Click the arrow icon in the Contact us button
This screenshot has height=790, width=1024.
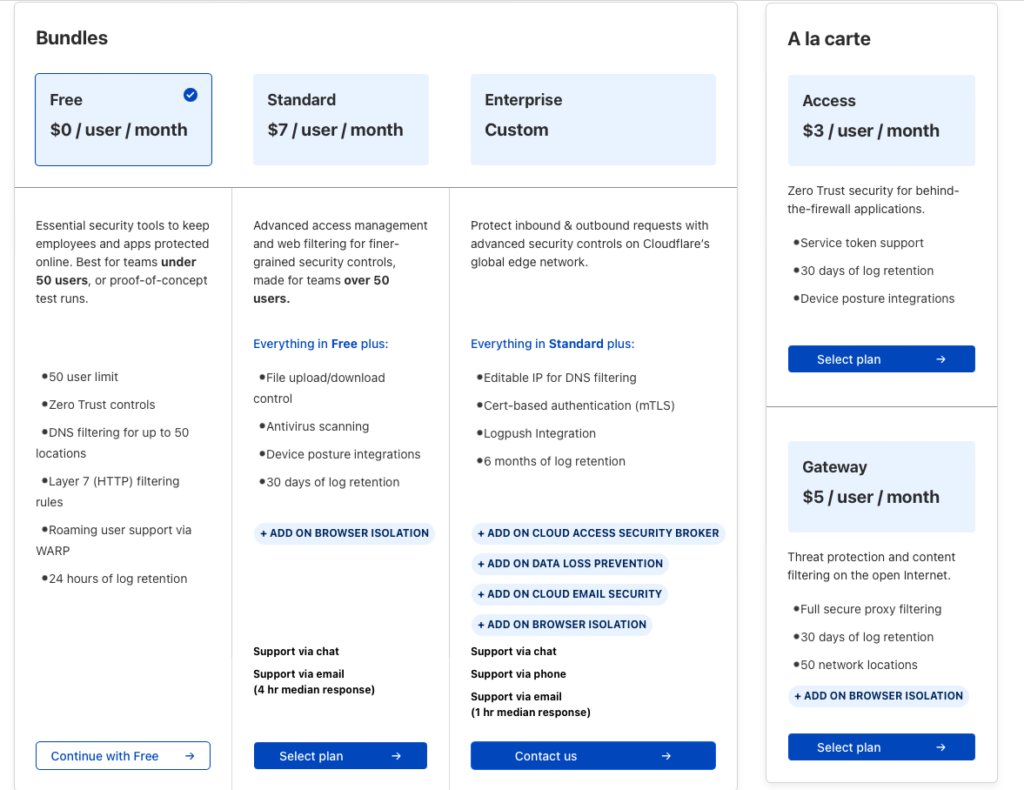tap(666, 756)
